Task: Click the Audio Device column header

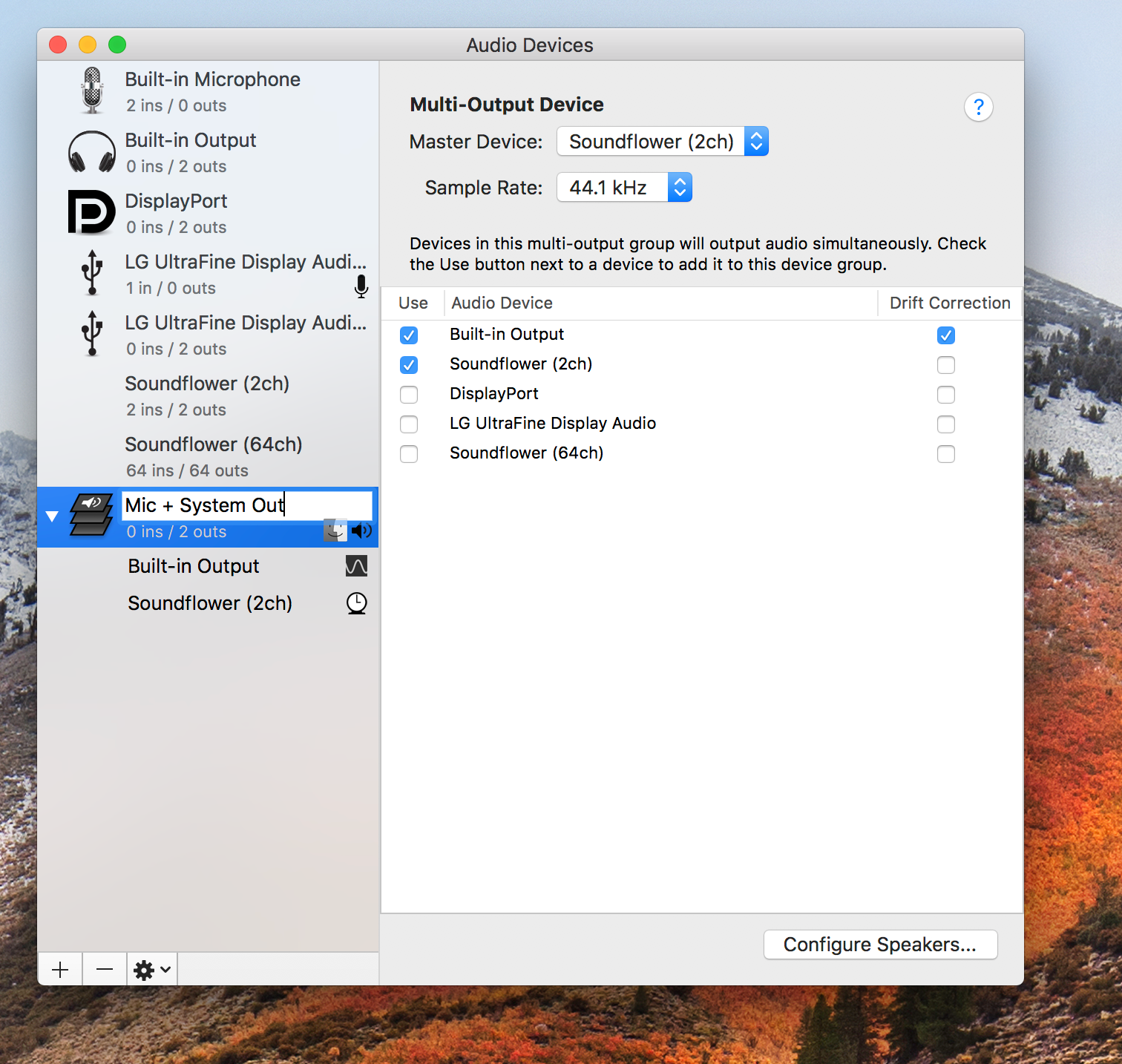Action: [660, 303]
